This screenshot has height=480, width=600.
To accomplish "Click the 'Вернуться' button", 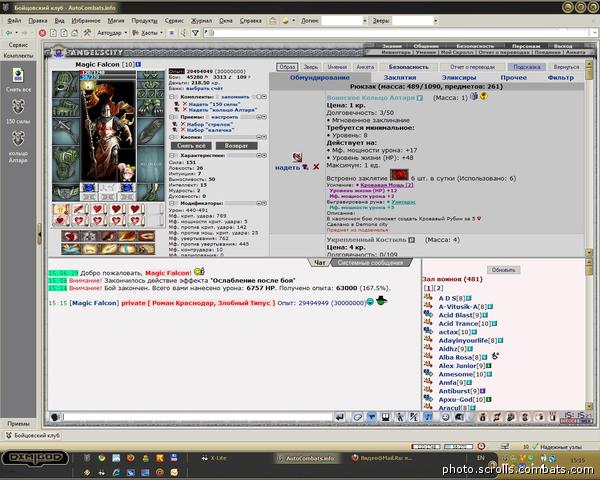I will point(566,67).
